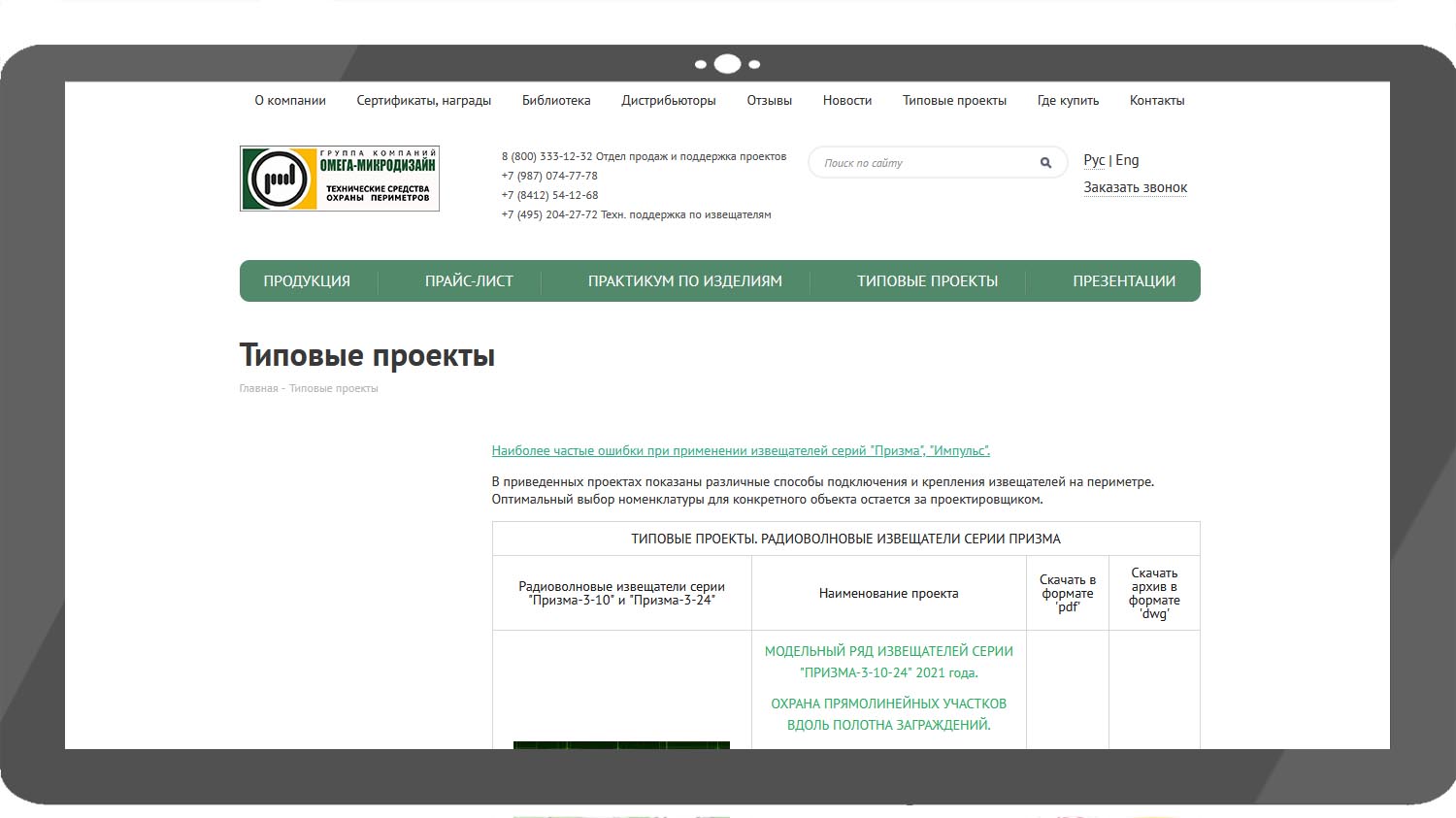Click the Главная breadcrumb link
Viewport: 1456px width, 818px height.
point(258,388)
